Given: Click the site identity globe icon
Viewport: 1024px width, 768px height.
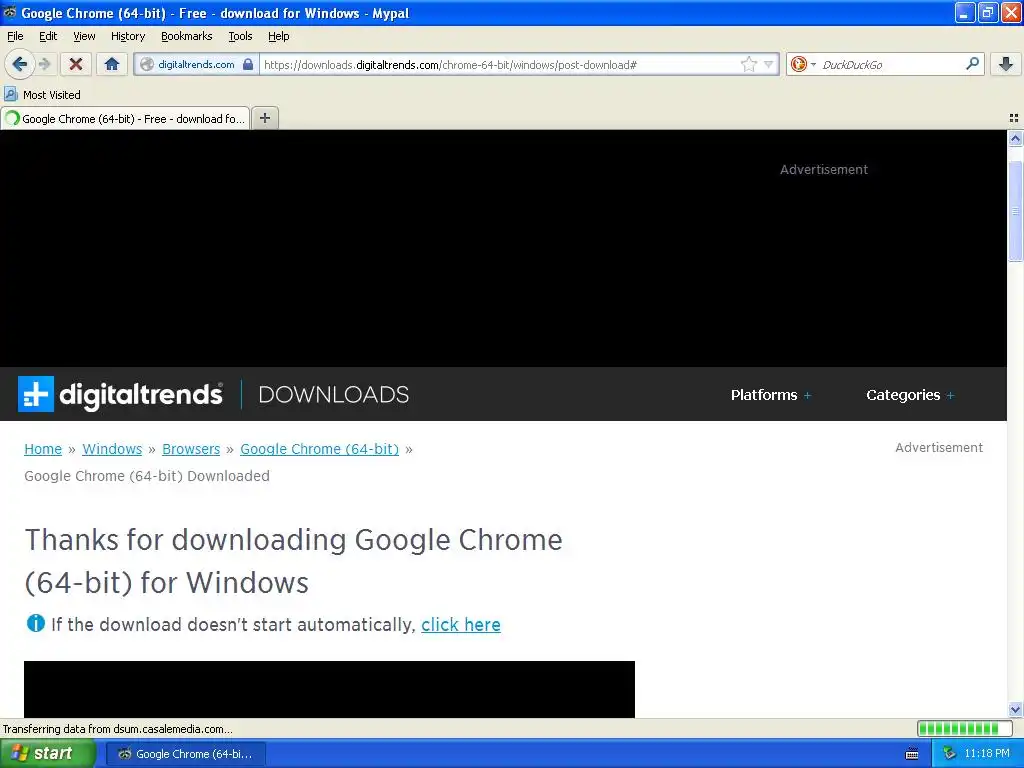Looking at the screenshot, I should point(147,64).
